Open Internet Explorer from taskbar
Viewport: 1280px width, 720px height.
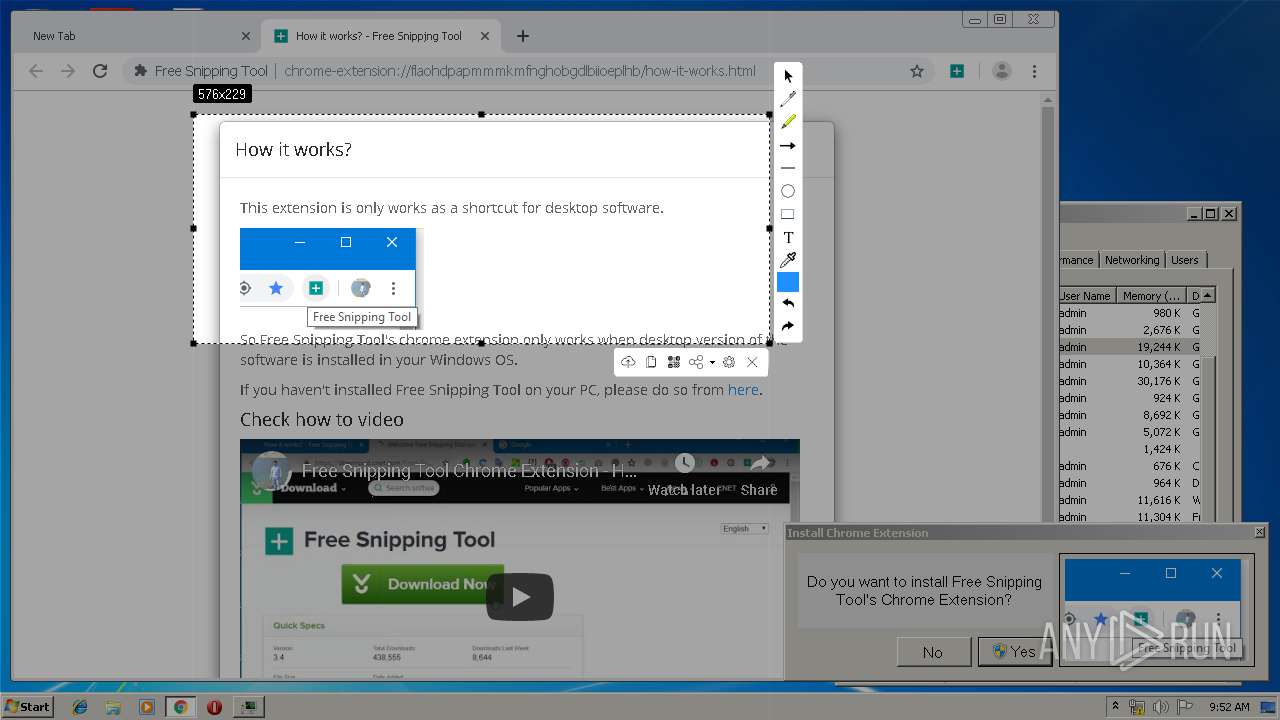point(80,707)
